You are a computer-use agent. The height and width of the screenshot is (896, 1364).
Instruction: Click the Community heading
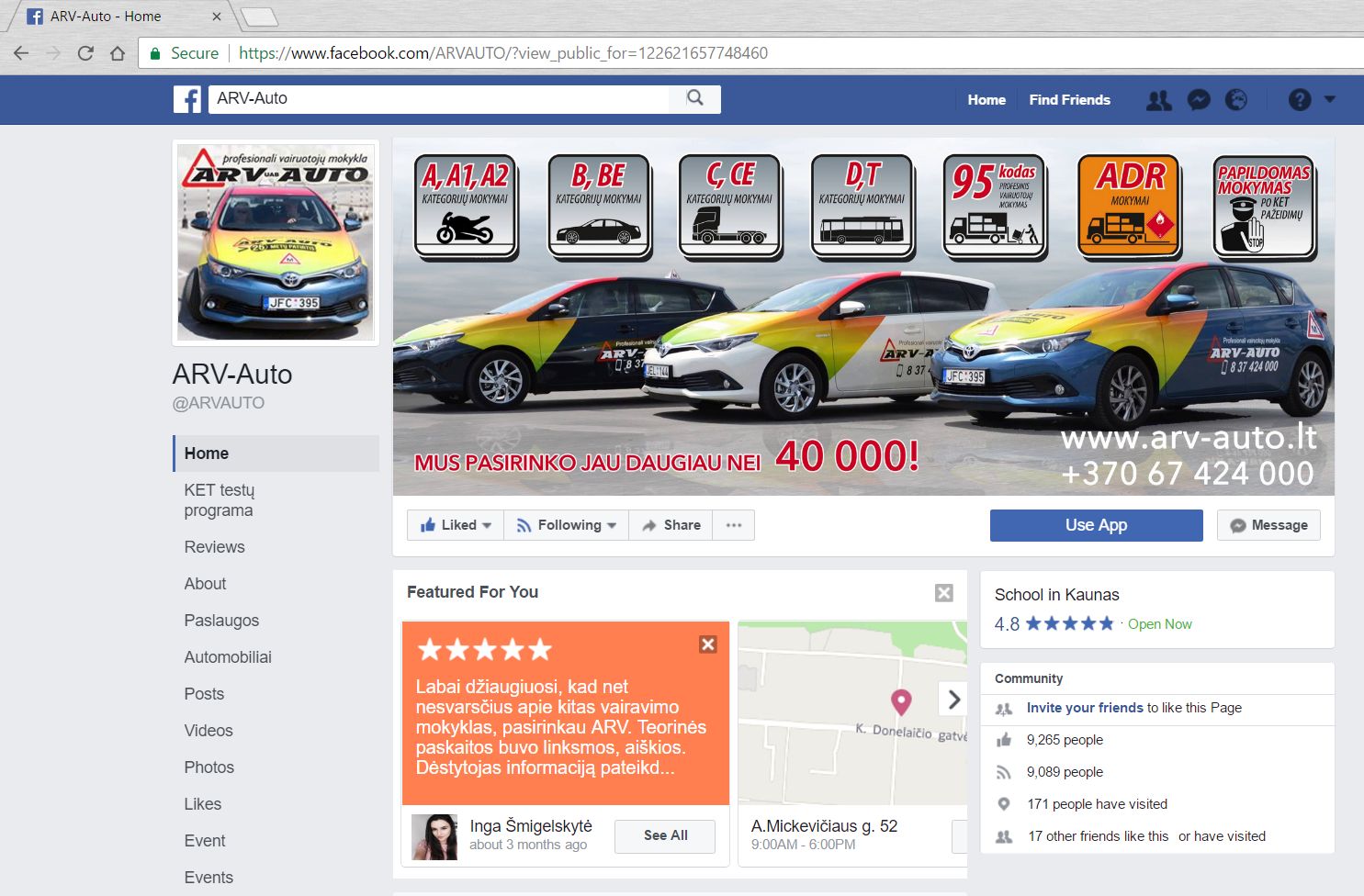pyautogui.click(x=1029, y=678)
